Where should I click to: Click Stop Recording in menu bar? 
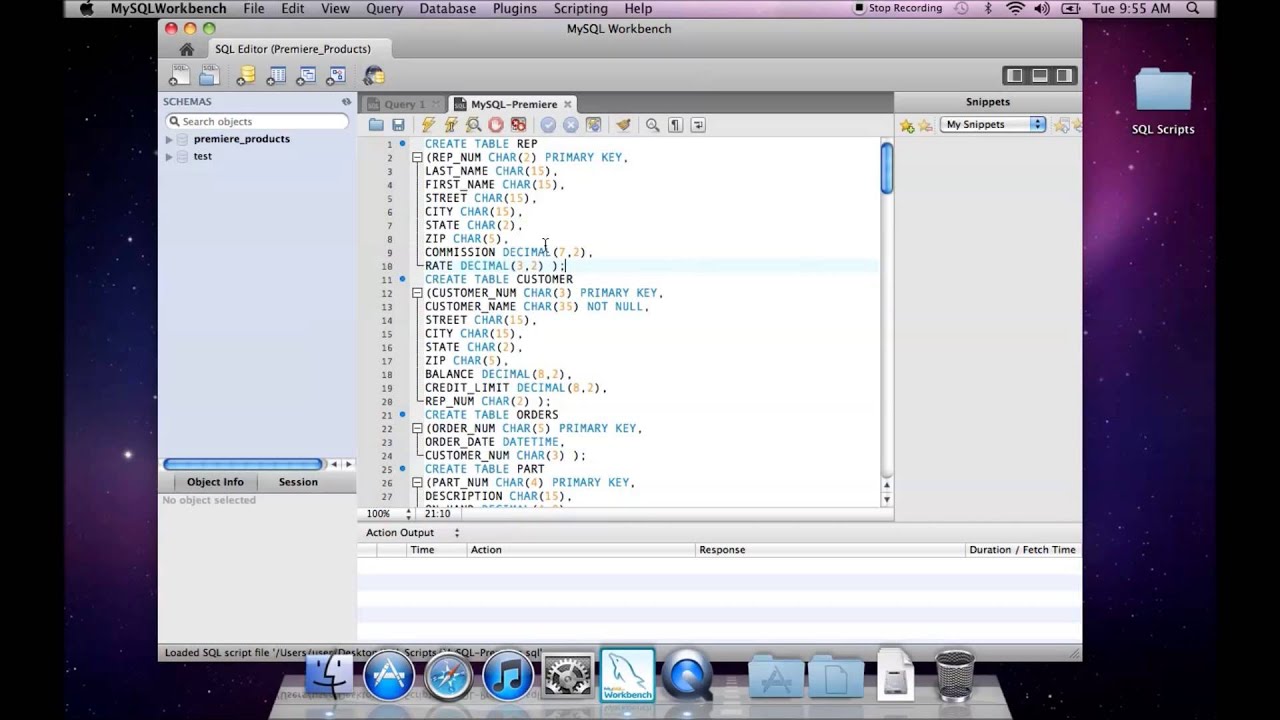point(897,9)
